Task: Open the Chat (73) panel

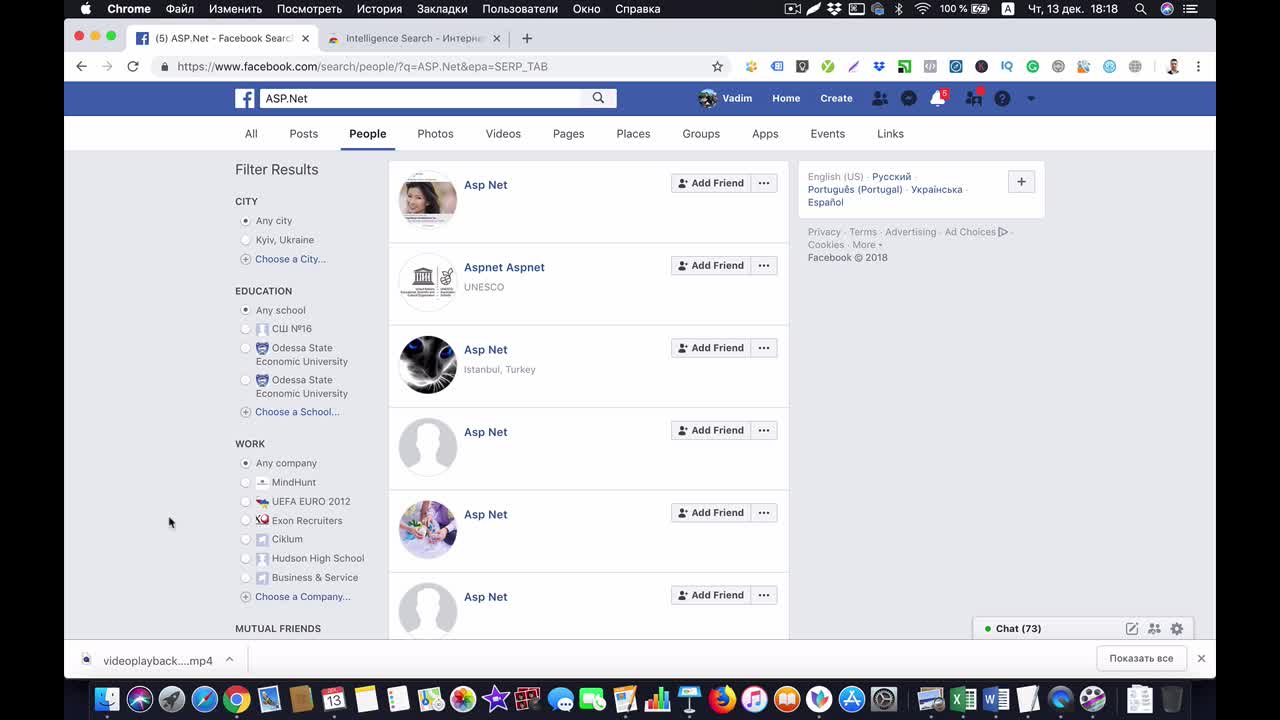Action: (1018, 629)
